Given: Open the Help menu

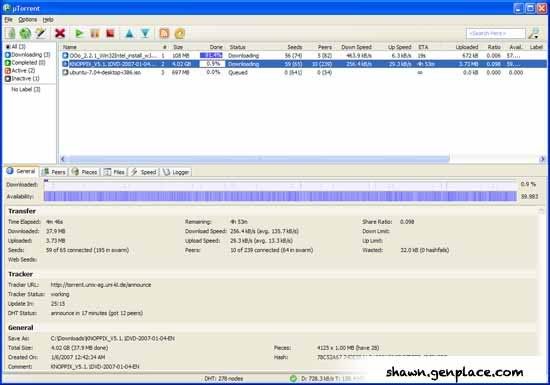Looking at the screenshot, I should [48, 20].
